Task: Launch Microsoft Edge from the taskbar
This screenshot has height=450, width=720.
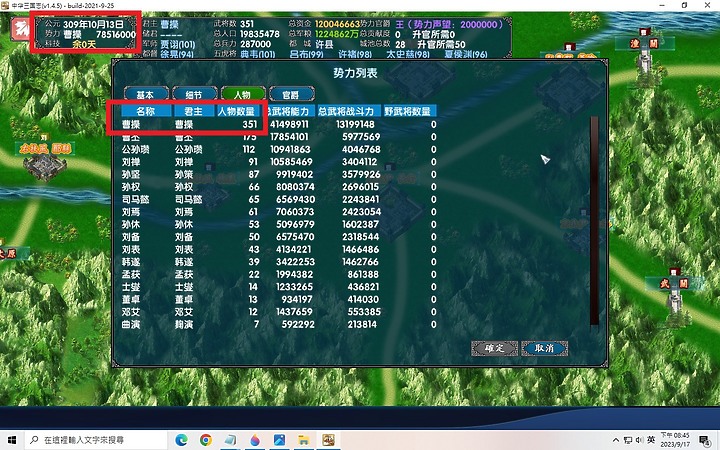Action: click(181, 440)
